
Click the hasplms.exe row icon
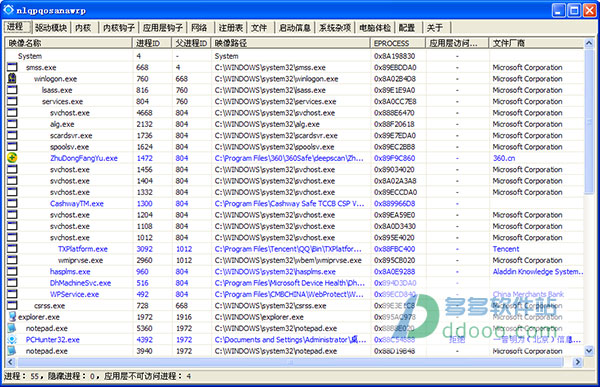pyautogui.click(x=12, y=271)
